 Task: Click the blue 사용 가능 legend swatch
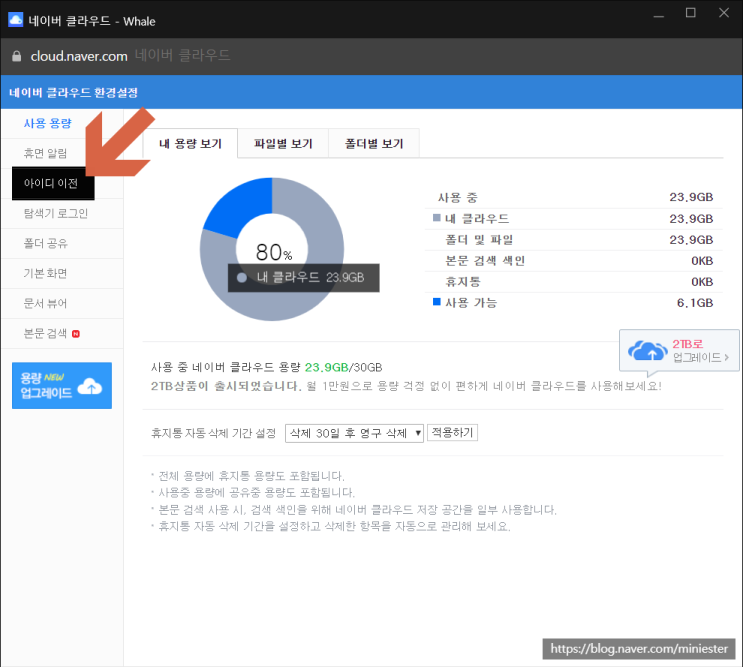(x=437, y=302)
